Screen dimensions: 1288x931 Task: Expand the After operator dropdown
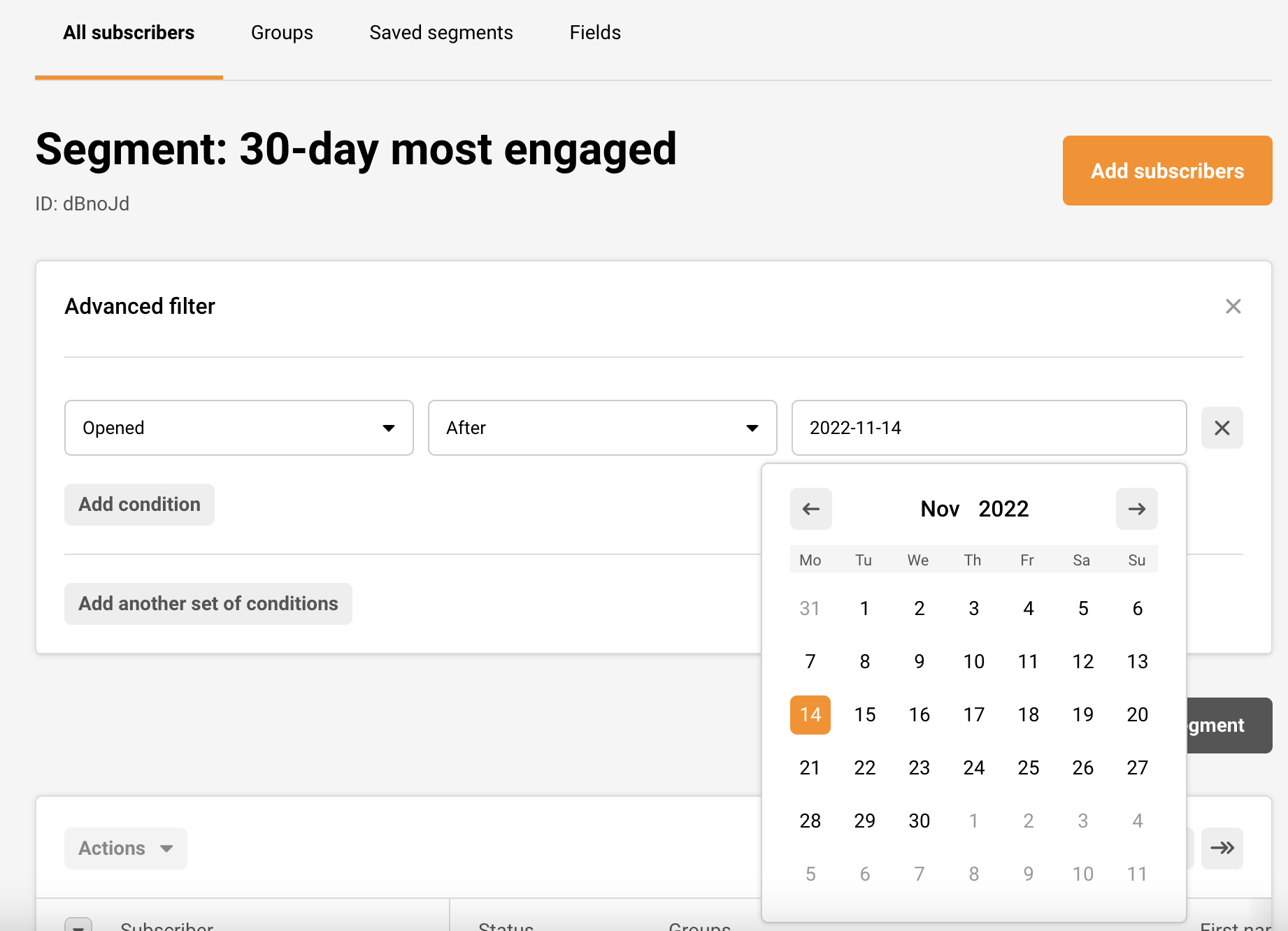(x=602, y=428)
